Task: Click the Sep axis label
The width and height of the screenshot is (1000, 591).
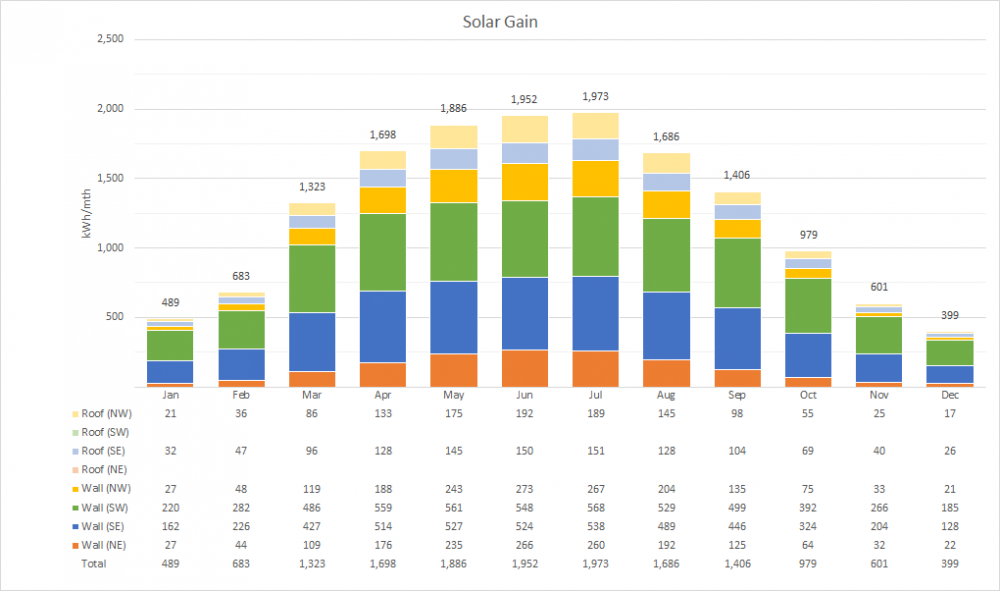Action: point(737,395)
